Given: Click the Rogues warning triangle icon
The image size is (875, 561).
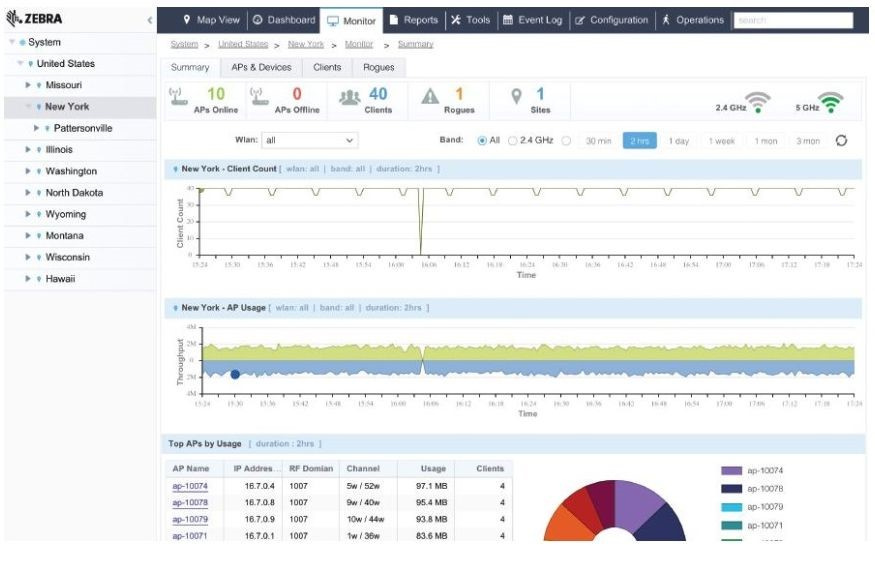Looking at the screenshot, I should [x=430, y=97].
